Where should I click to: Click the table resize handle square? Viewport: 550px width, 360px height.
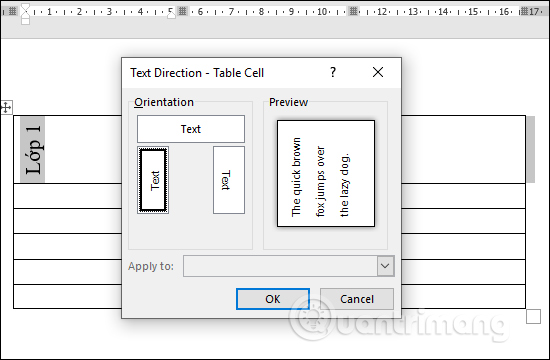pos(533,316)
